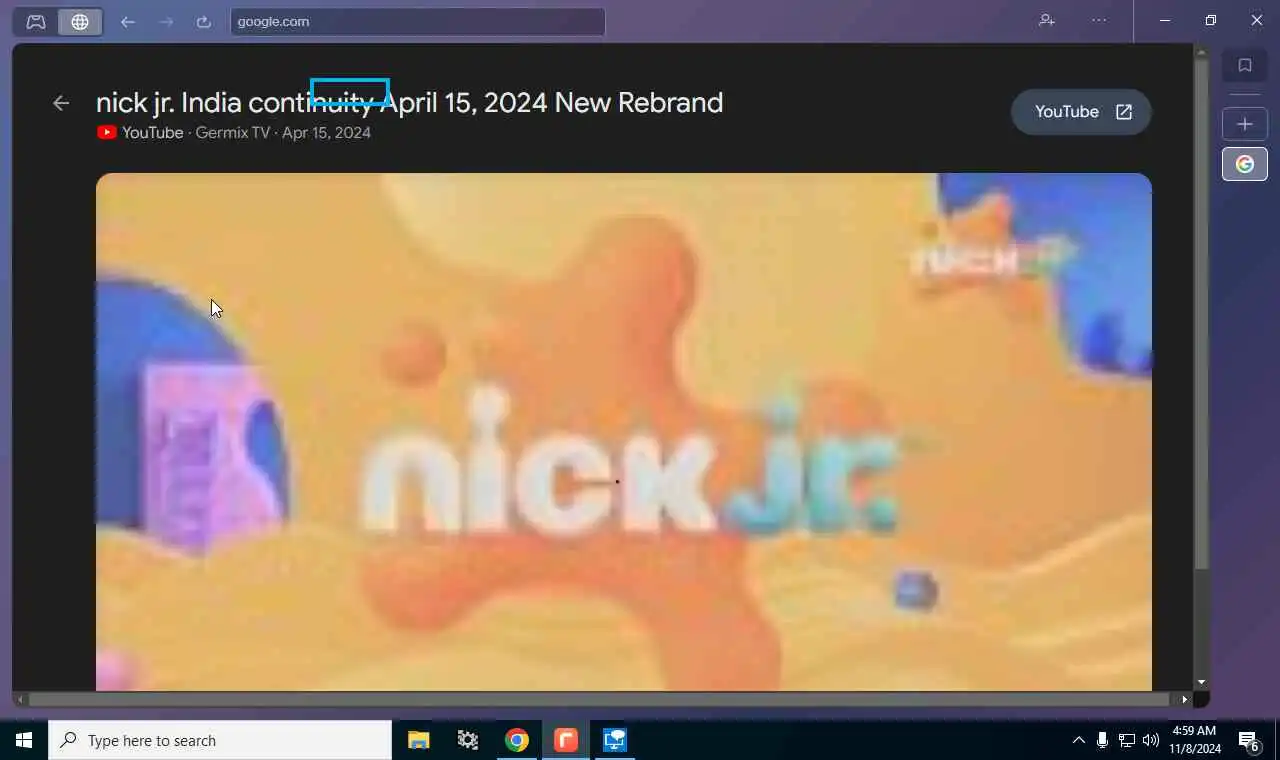Open Settings gear from taskbar

tap(468, 740)
